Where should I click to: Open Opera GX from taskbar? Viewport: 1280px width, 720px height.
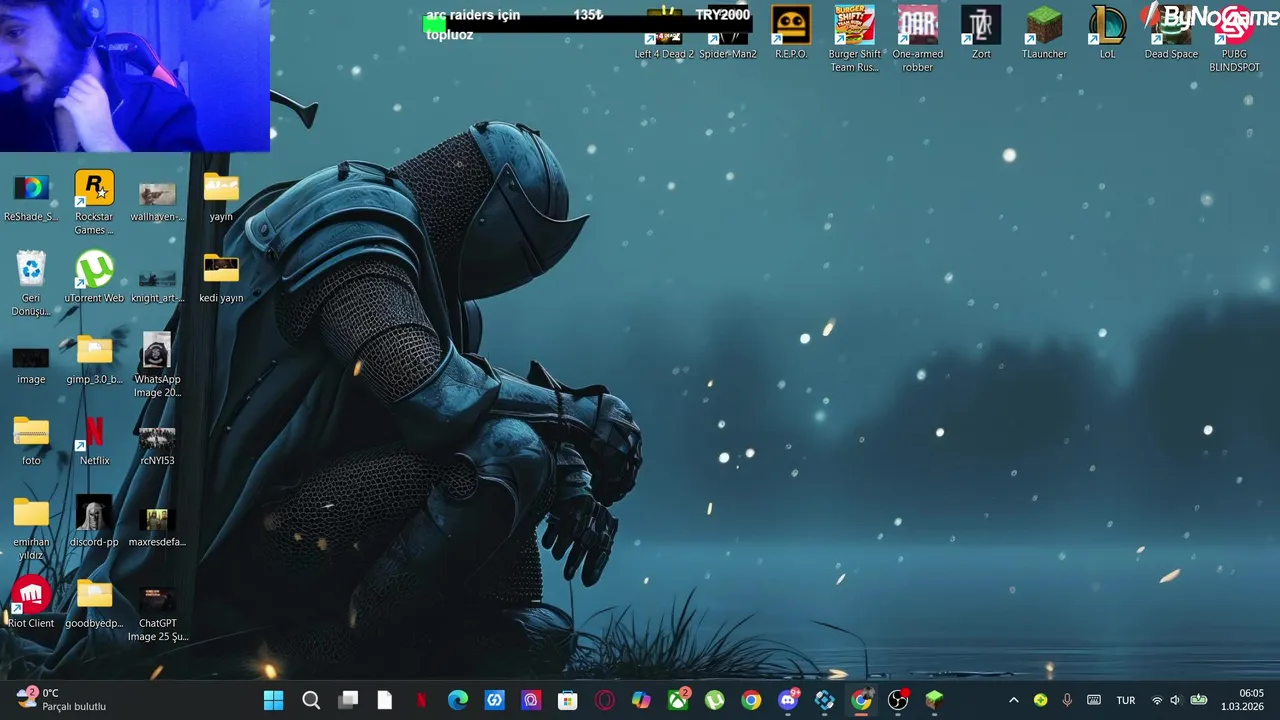point(604,700)
